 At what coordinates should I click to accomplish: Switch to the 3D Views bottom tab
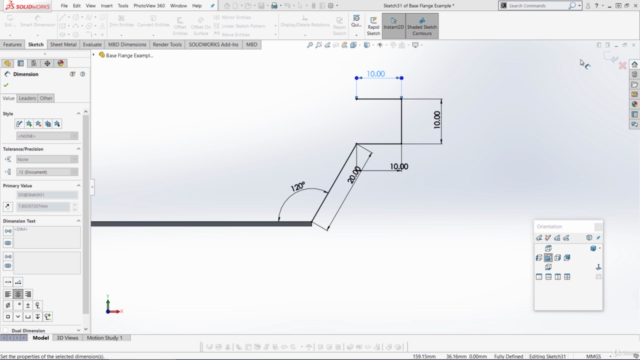click(x=67, y=338)
